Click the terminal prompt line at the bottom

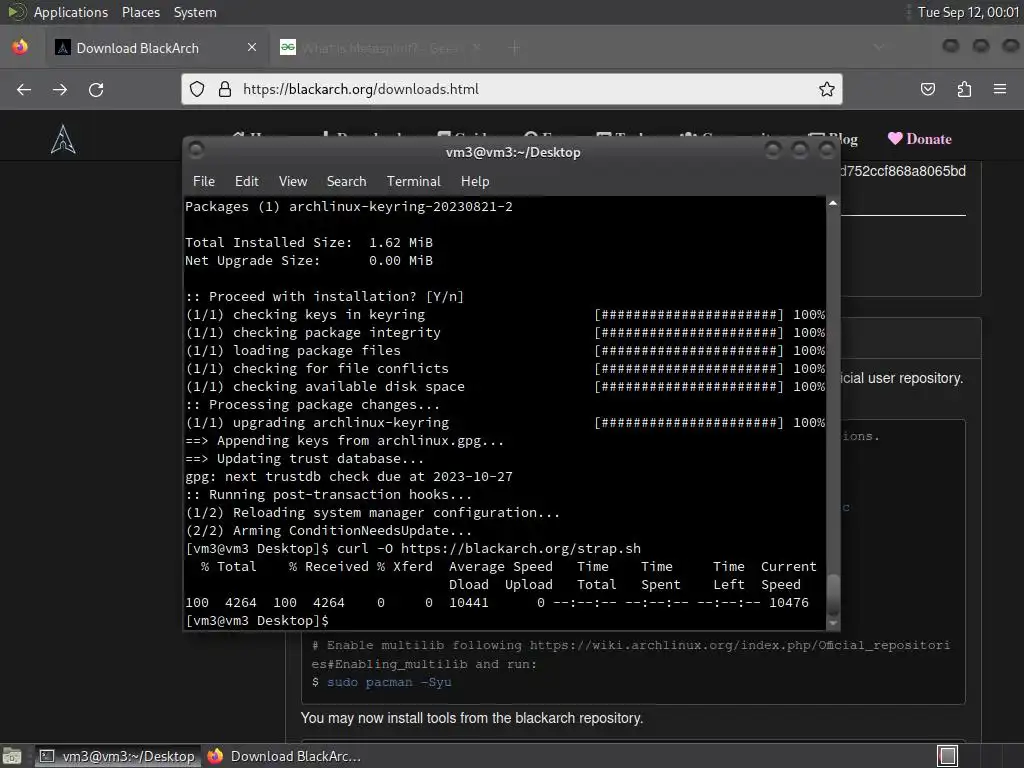click(257, 620)
